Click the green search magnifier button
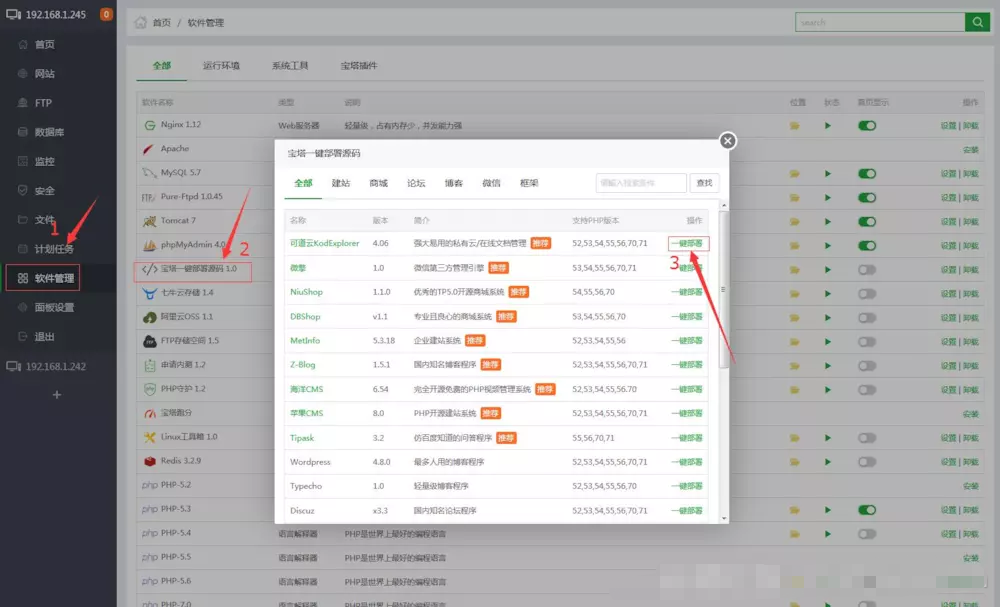This screenshot has width=1000, height=607. [977, 22]
